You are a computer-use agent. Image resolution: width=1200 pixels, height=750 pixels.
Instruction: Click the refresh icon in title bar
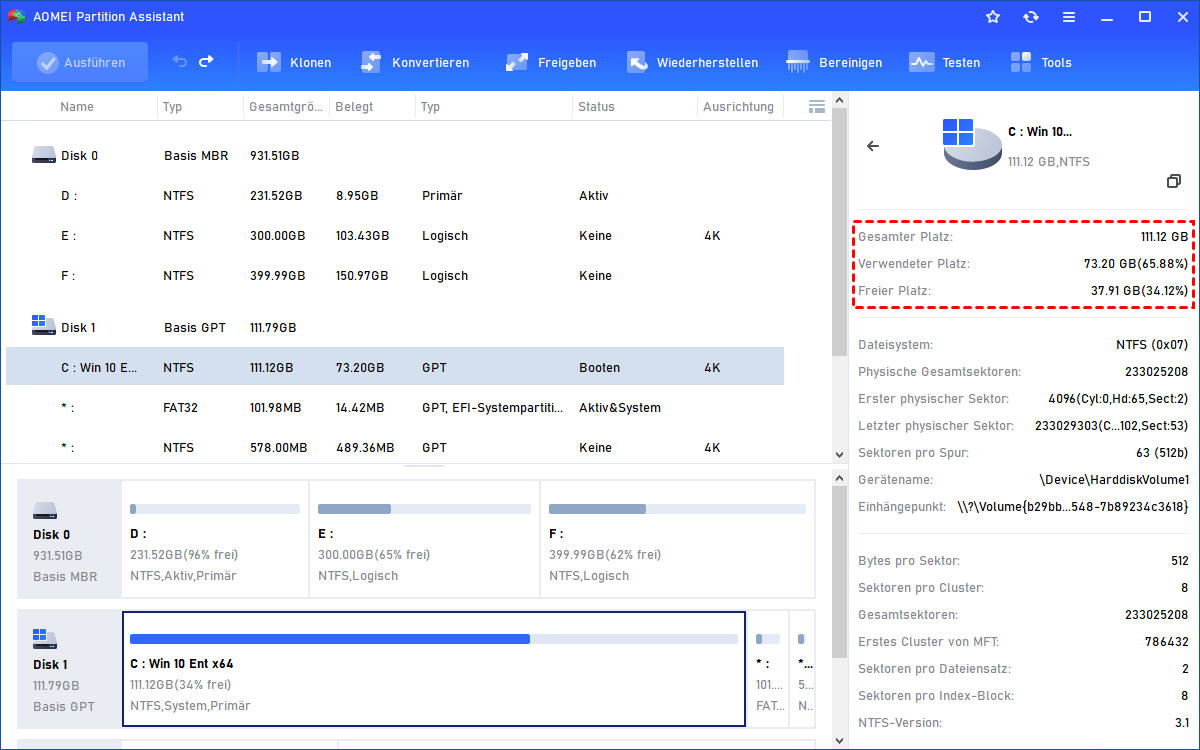point(1031,17)
